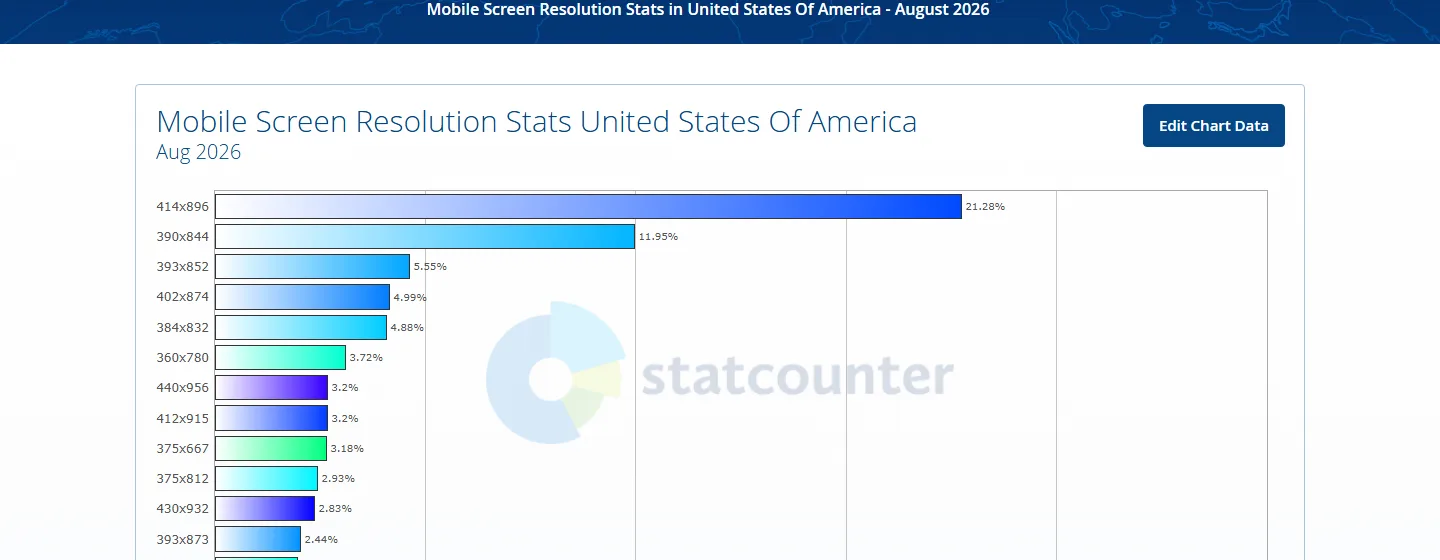
Task: Click the 360x780 axis label
Action: click(183, 357)
